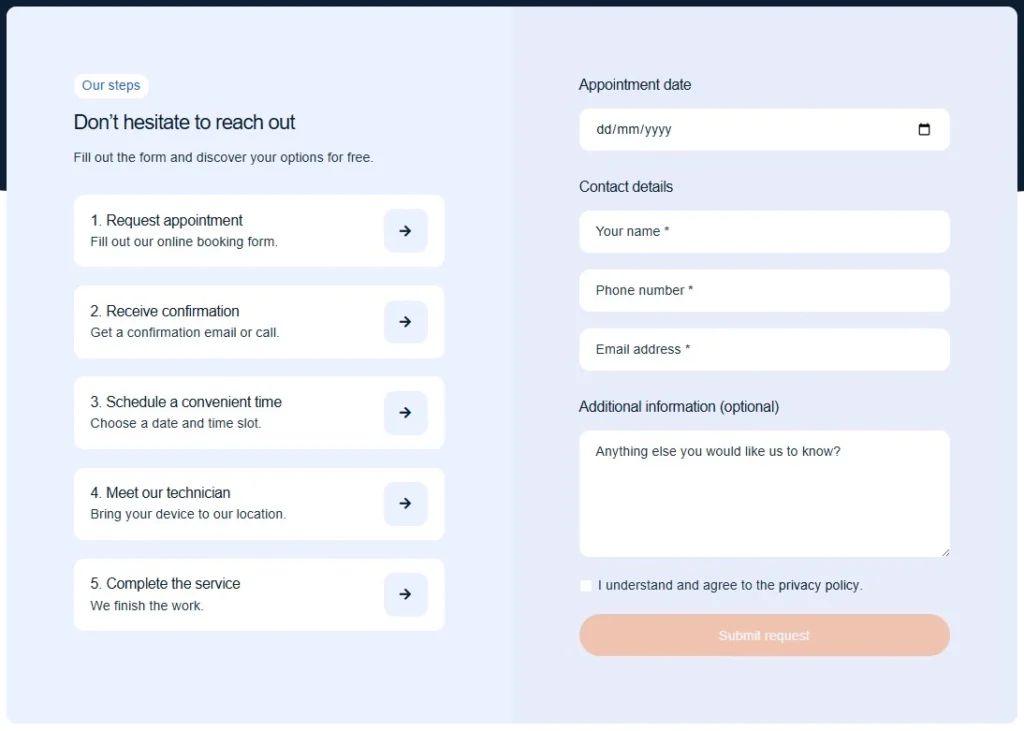1024x731 pixels.
Task: Click the arrow icon for Request appointment
Action: [x=405, y=231]
